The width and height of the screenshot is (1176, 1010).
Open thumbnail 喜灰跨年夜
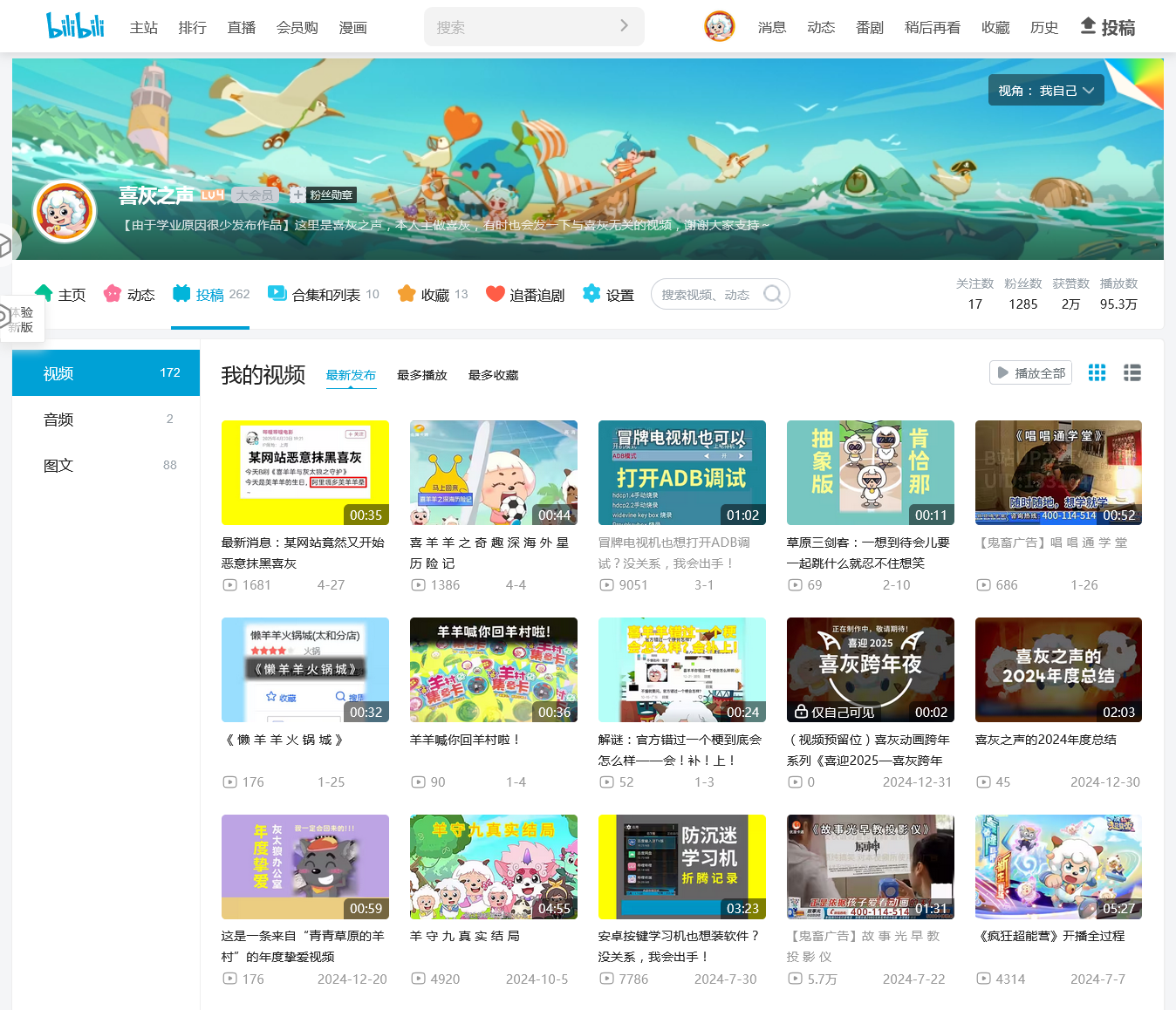(x=871, y=669)
